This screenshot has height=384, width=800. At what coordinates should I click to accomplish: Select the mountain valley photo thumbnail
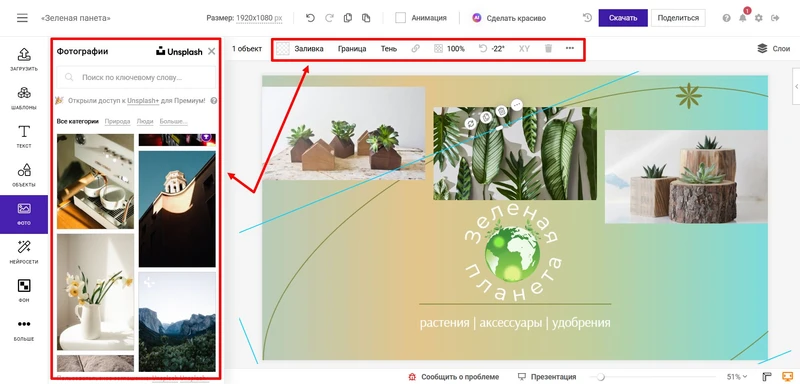(177, 322)
